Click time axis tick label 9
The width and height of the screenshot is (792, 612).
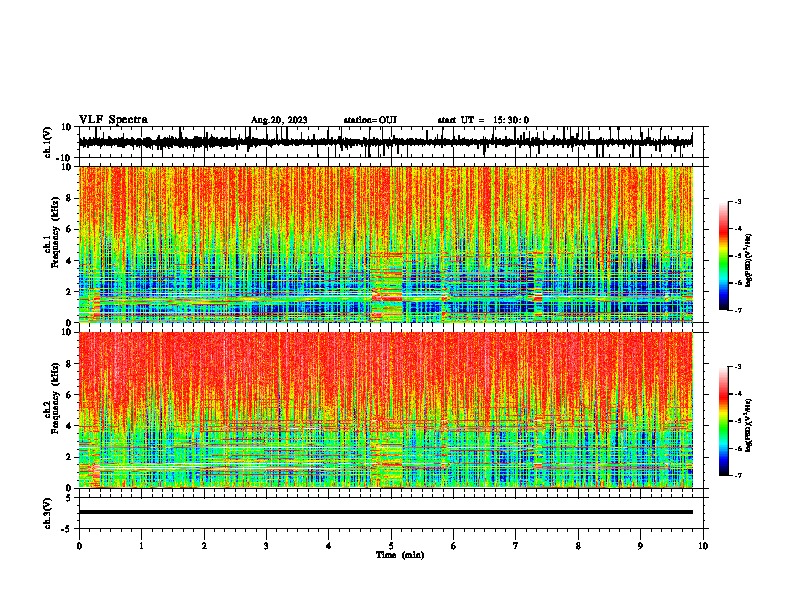point(640,546)
